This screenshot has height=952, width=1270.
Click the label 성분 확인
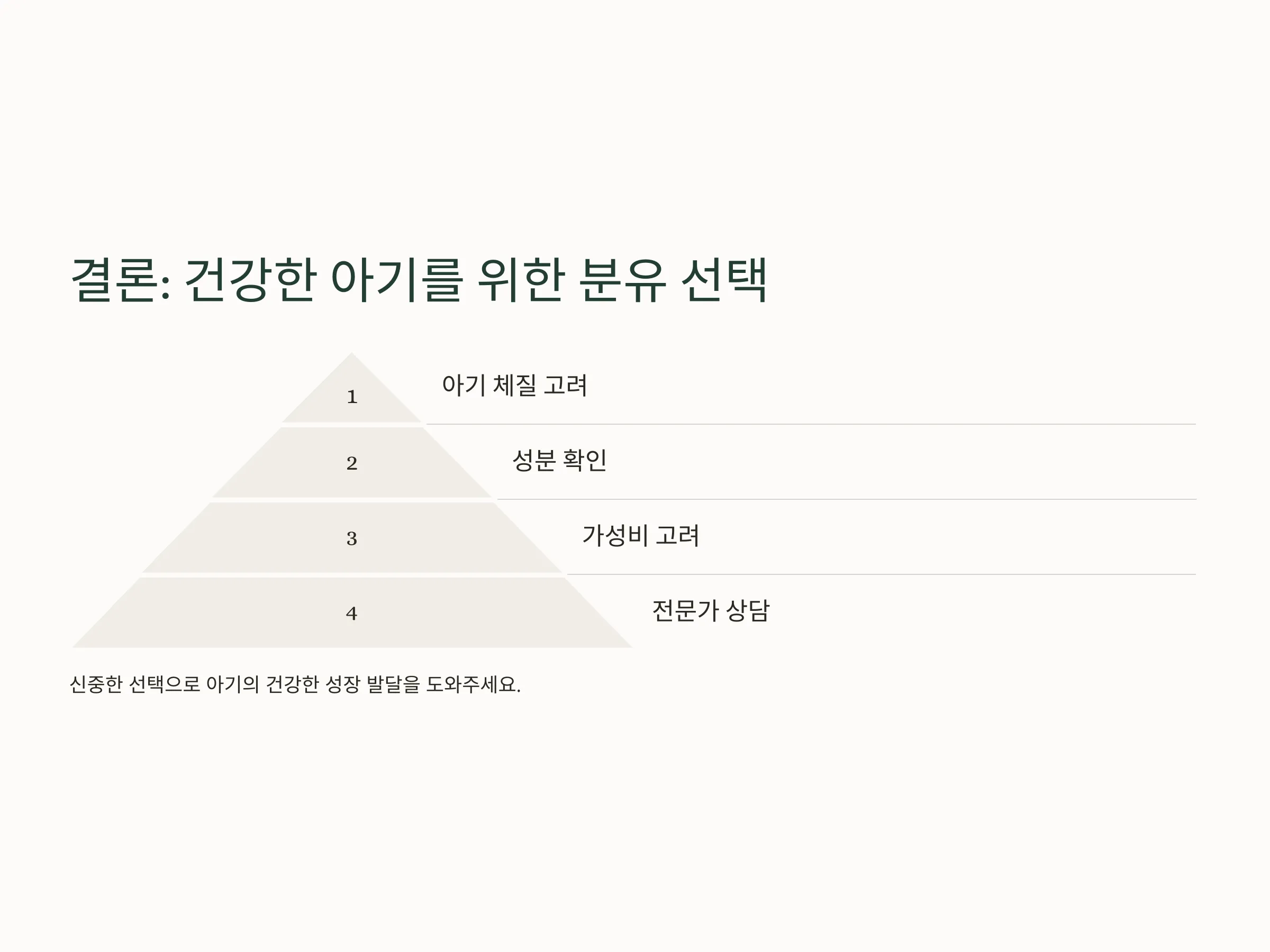pyautogui.click(x=559, y=460)
